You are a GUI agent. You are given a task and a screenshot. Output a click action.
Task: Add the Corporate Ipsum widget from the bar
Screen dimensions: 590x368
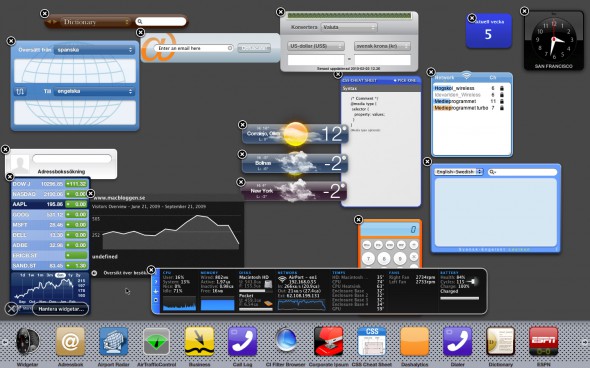[328, 342]
